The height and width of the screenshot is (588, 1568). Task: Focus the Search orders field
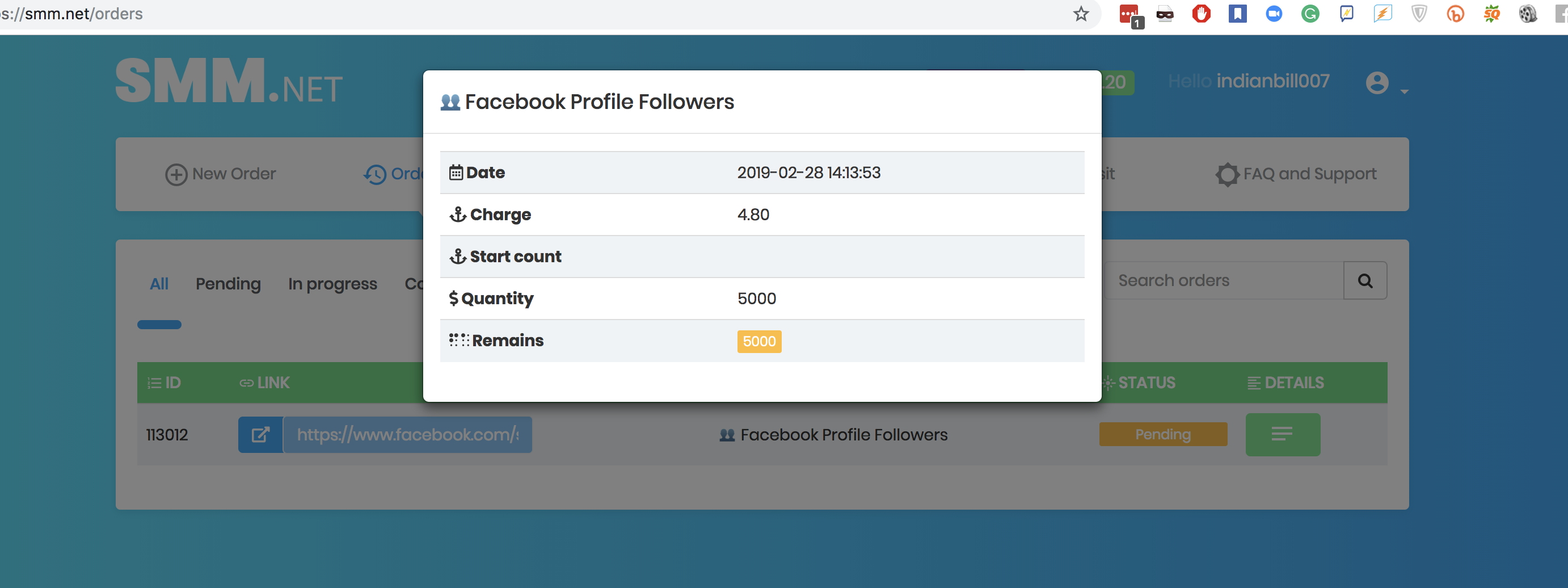click(1223, 280)
